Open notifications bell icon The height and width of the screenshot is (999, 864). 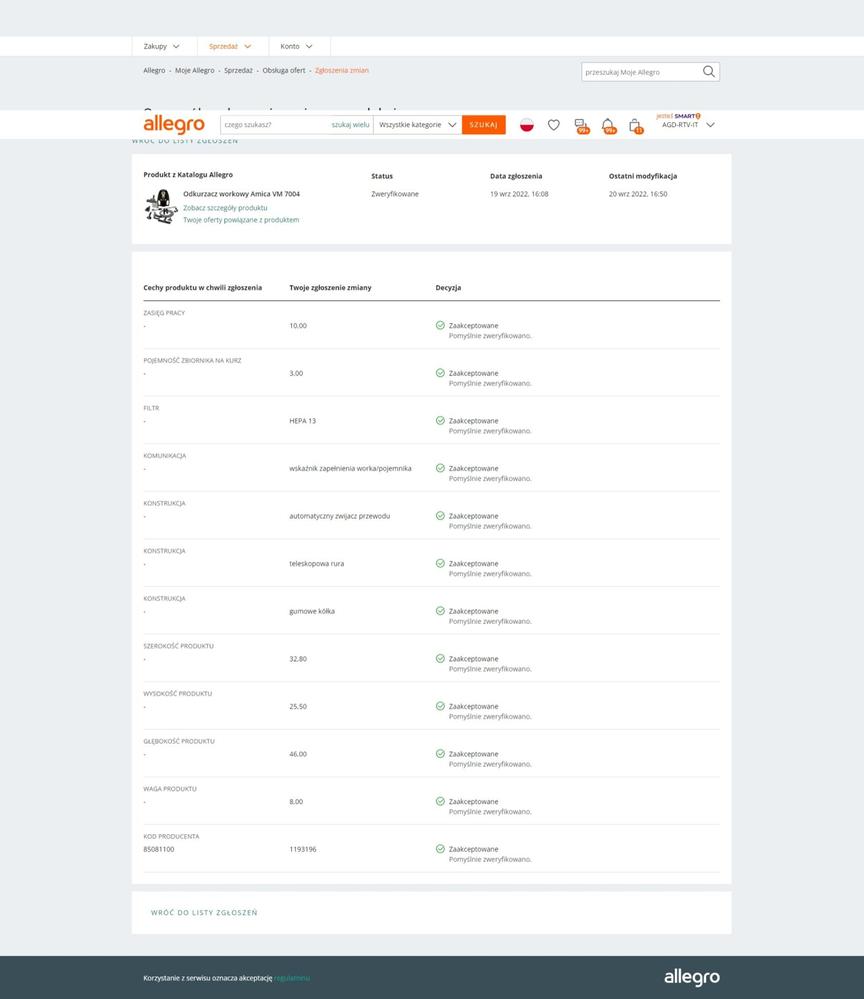[x=607, y=125]
